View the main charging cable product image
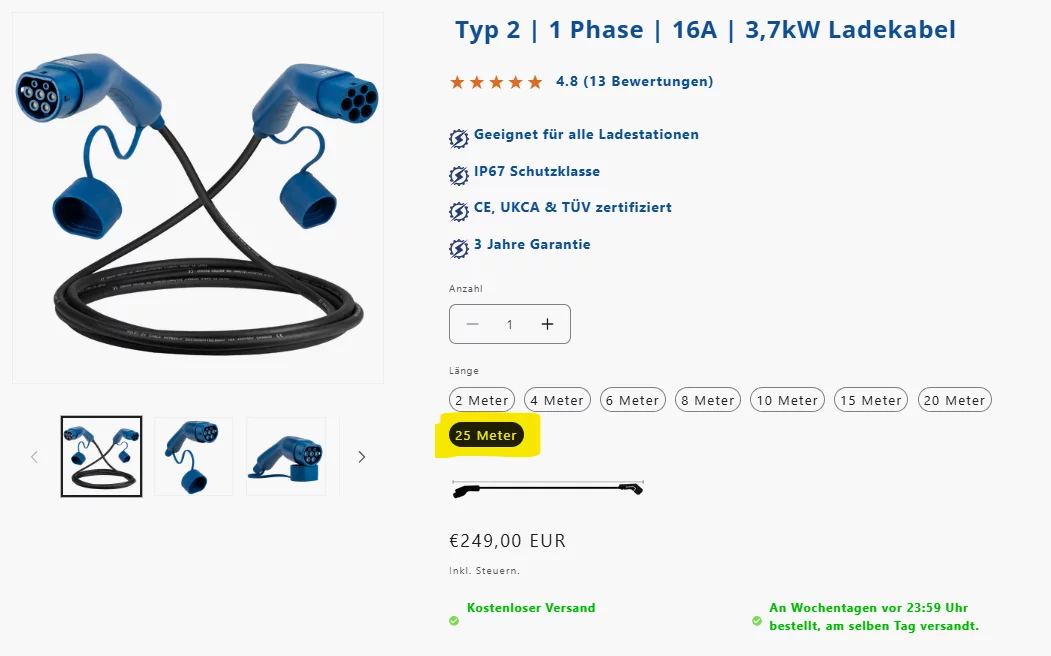 pos(198,198)
